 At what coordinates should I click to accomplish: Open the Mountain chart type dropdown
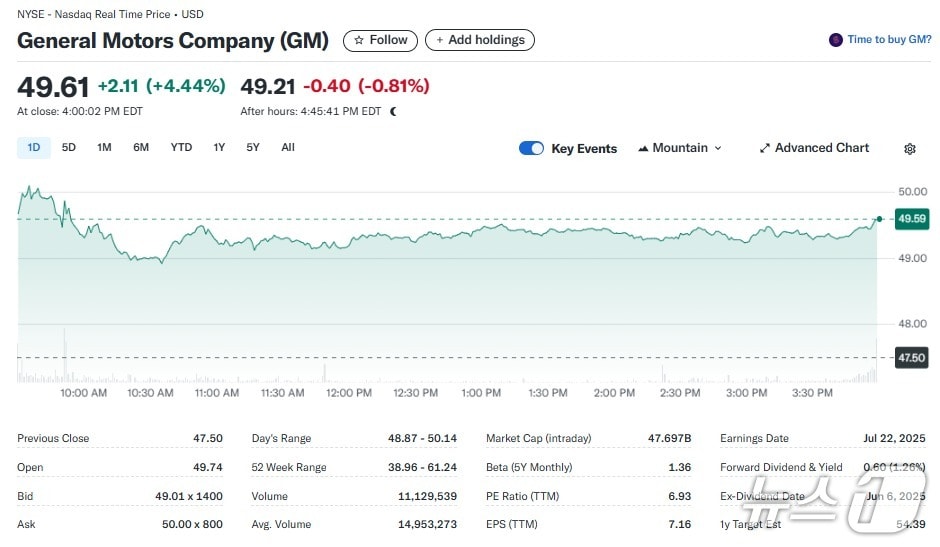coord(679,148)
